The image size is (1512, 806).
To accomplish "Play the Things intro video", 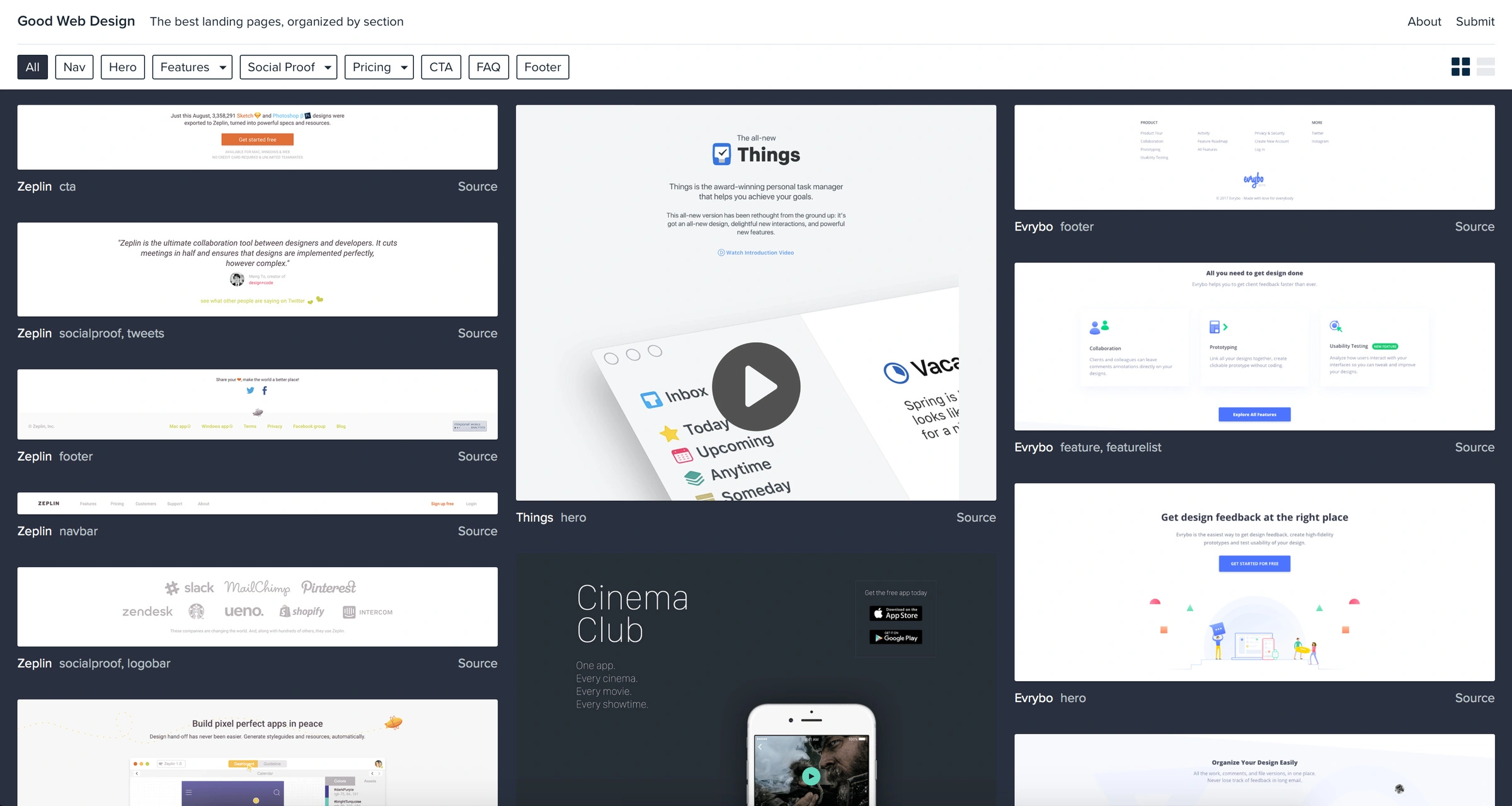I will point(756,386).
